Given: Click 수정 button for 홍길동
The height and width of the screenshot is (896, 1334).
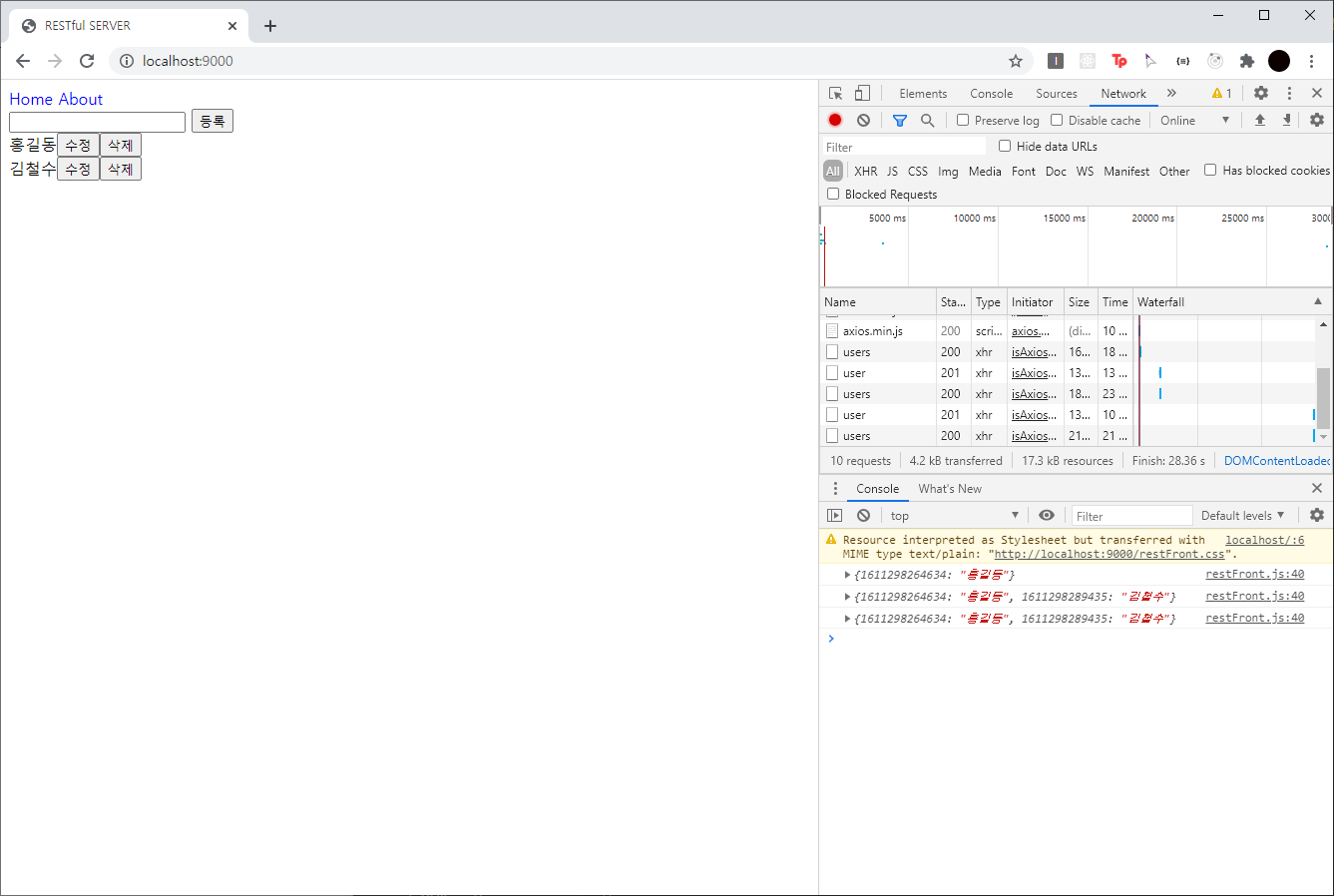Looking at the screenshot, I should (78, 145).
